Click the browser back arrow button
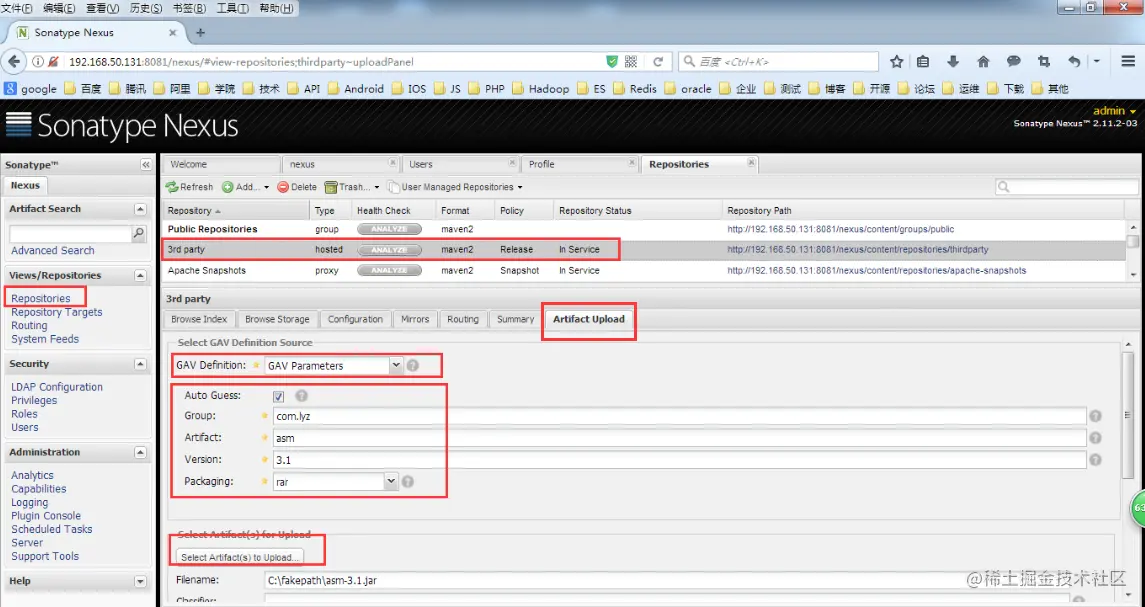The height and width of the screenshot is (607, 1145). (14, 62)
